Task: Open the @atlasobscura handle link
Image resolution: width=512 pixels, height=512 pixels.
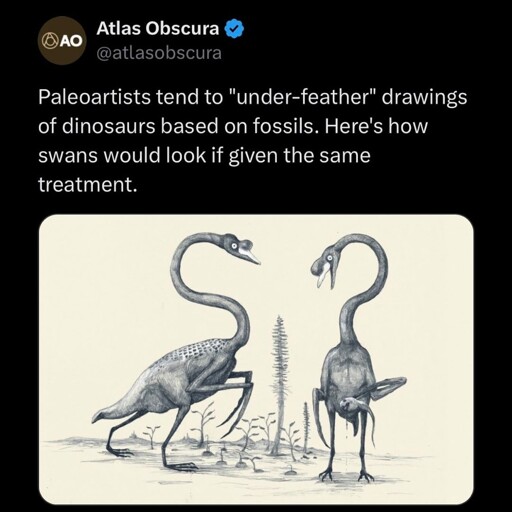Action: tap(159, 53)
